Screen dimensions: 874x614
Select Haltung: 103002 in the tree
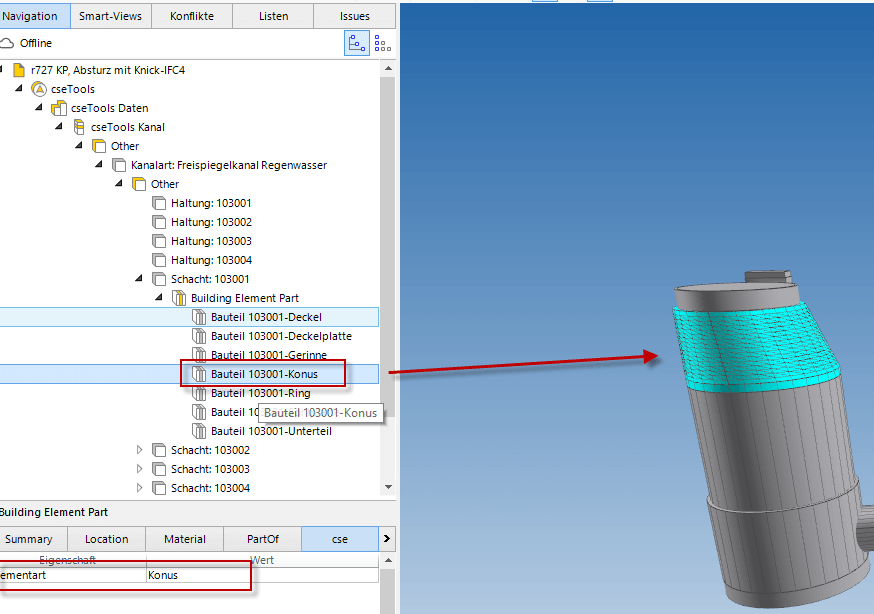[x=211, y=222]
